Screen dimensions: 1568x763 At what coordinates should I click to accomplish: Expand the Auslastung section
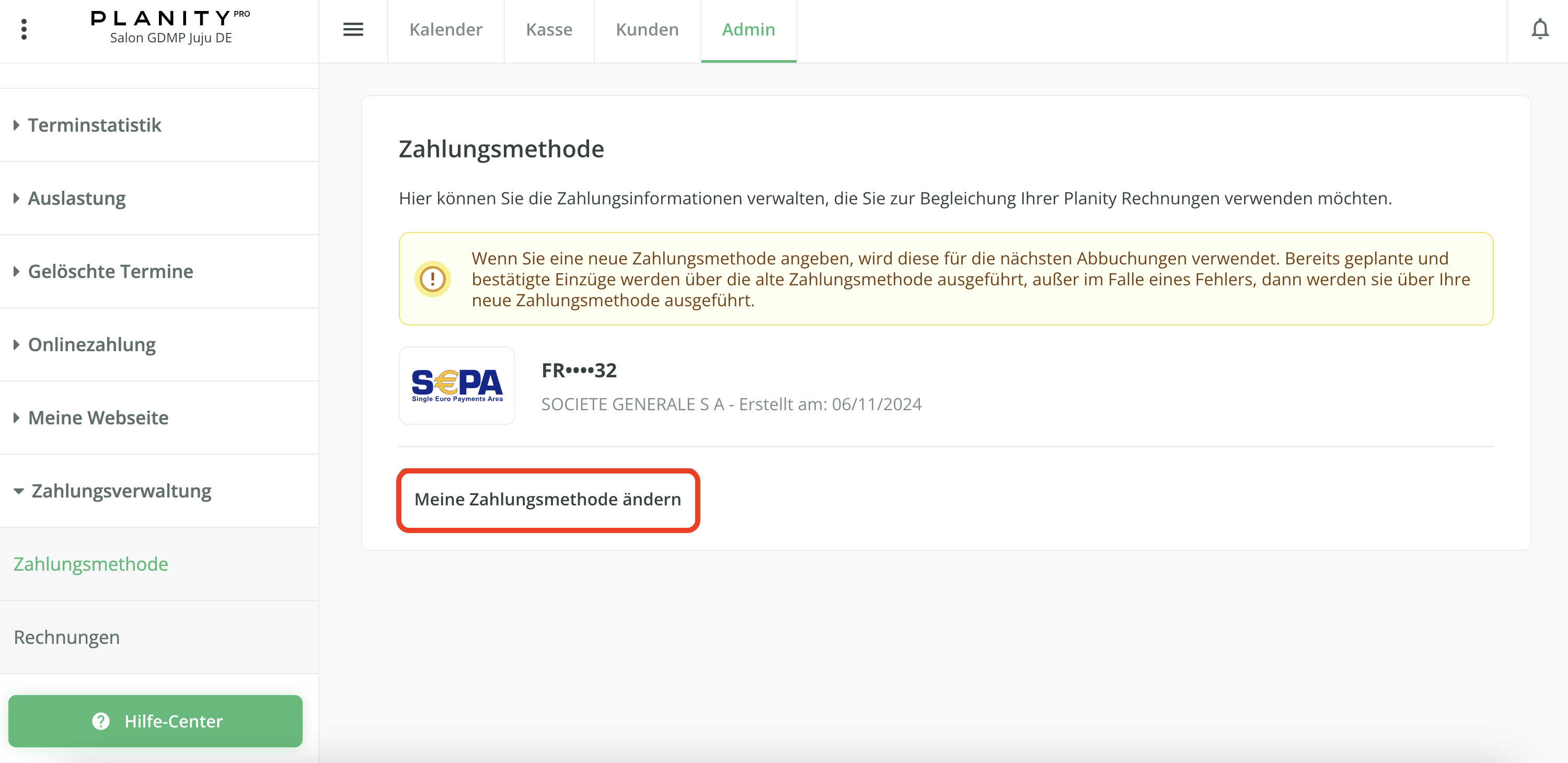(x=77, y=199)
